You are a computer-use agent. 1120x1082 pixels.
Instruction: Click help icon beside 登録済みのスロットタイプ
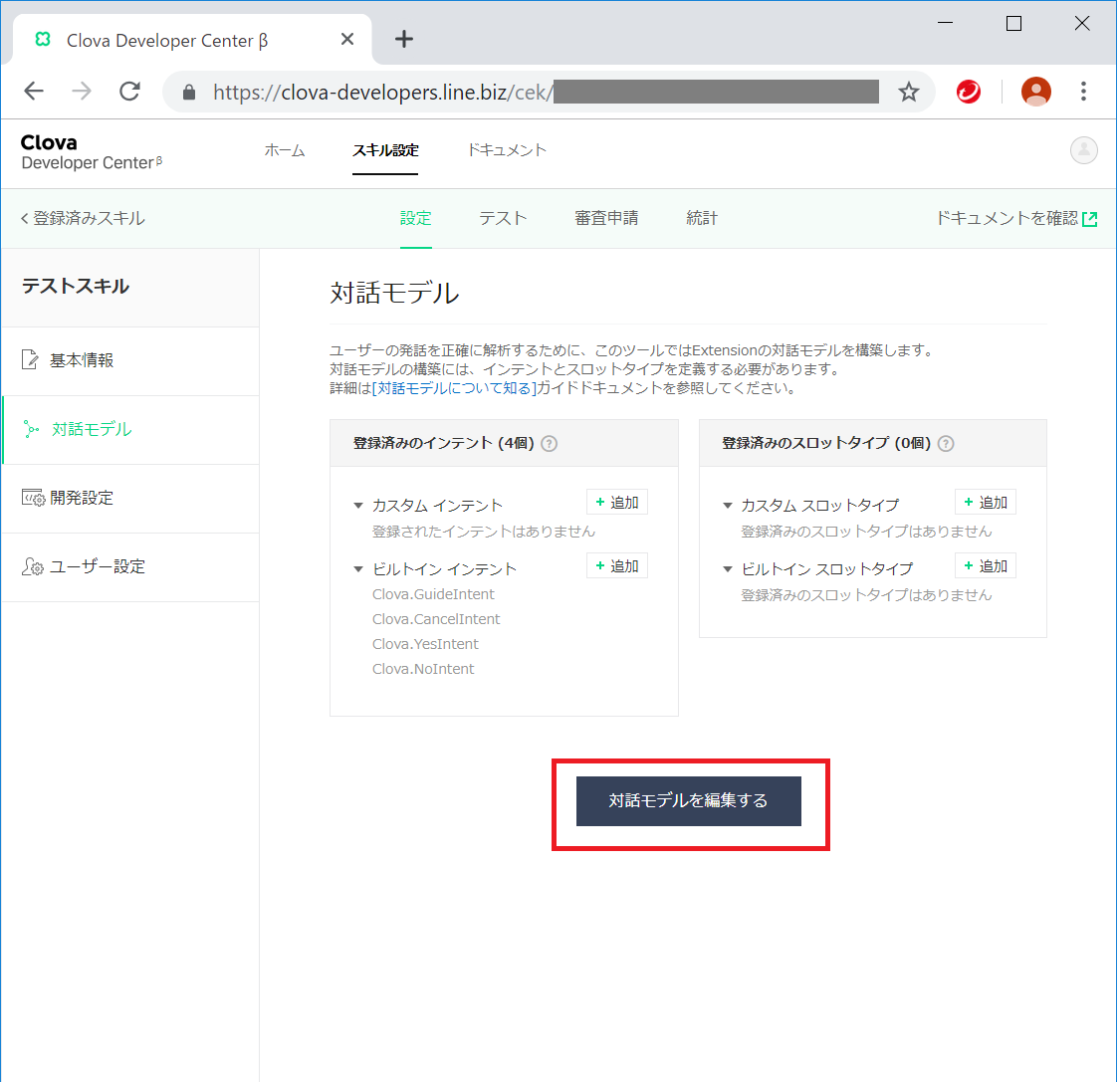(x=946, y=444)
